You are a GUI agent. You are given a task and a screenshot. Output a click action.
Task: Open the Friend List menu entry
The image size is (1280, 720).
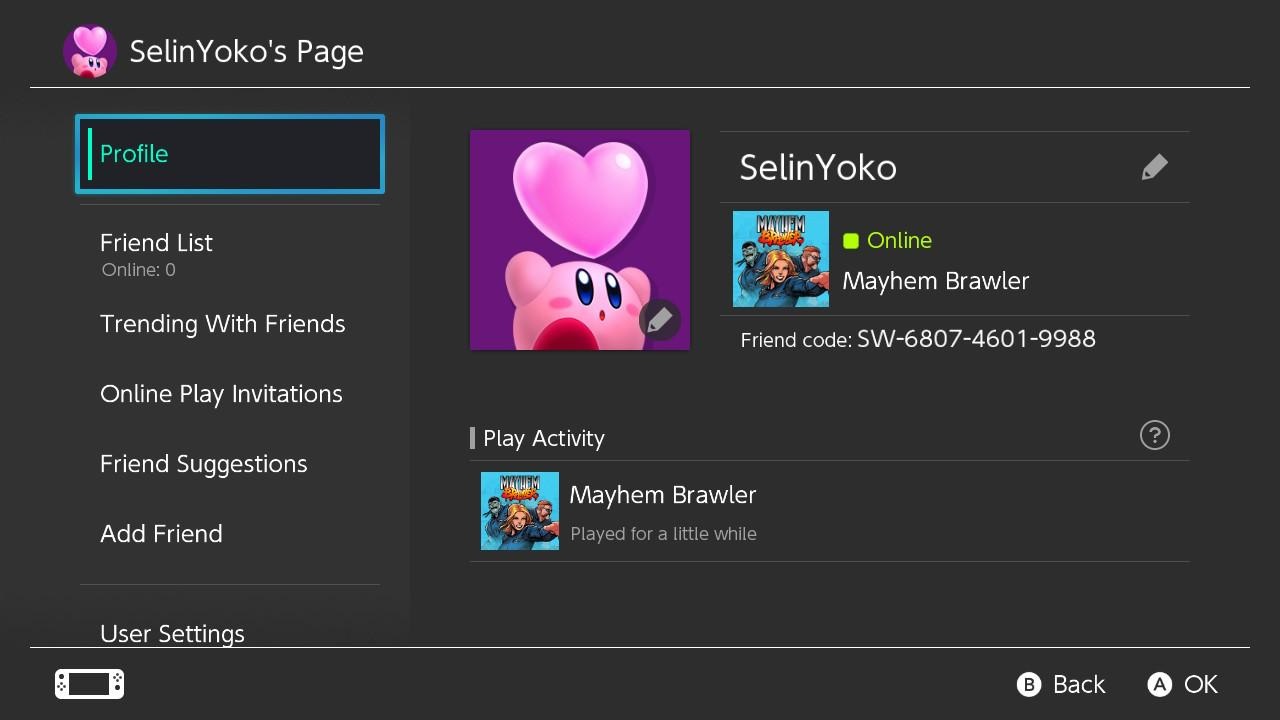pos(230,254)
